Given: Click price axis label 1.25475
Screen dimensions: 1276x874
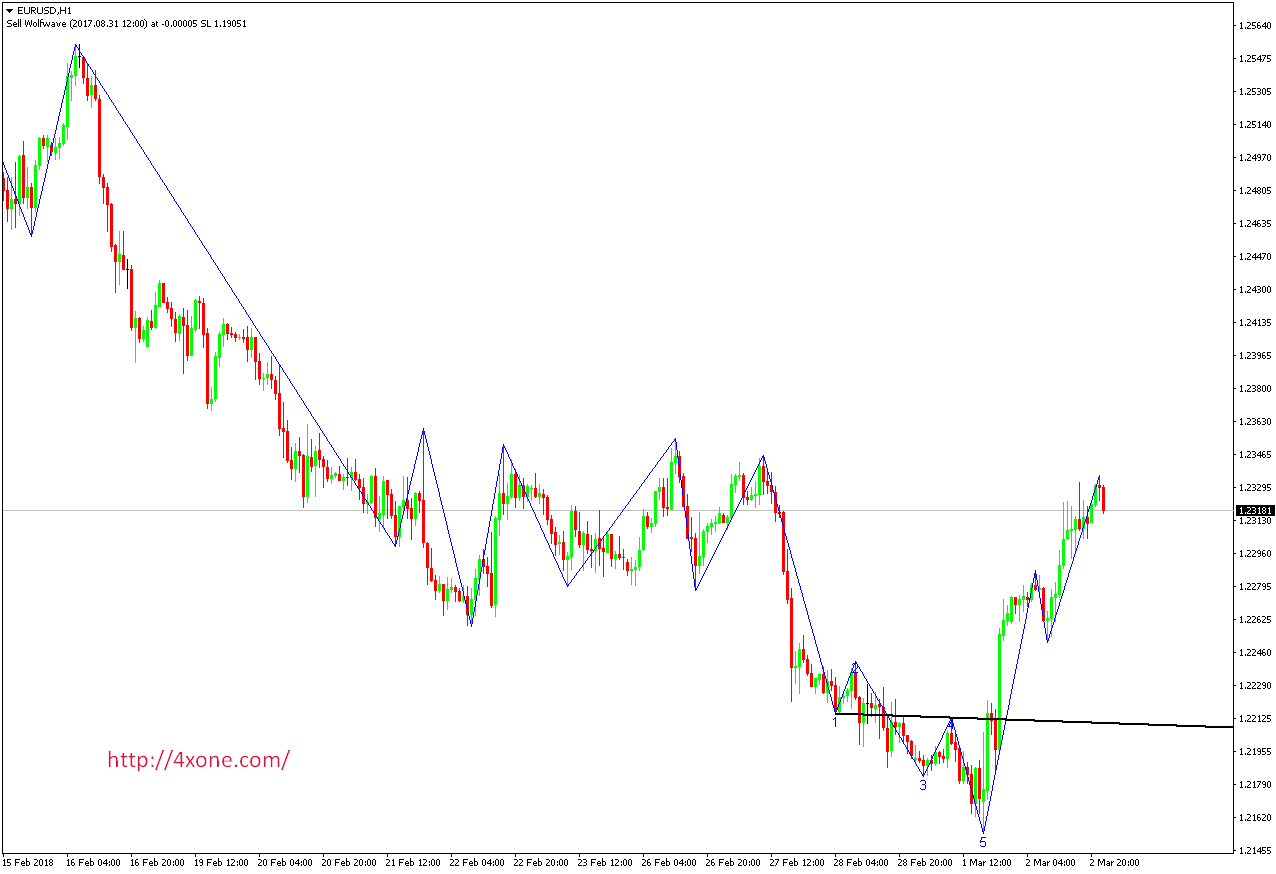Looking at the screenshot, I should (1255, 58).
